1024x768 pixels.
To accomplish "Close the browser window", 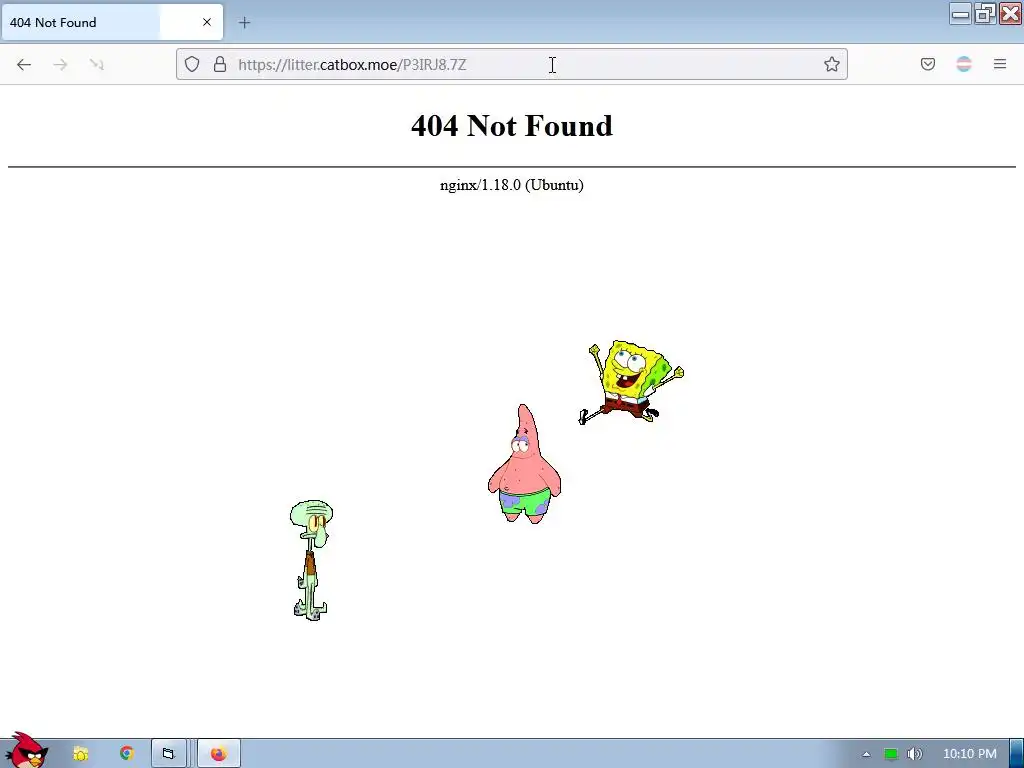I will click(1010, 14).
